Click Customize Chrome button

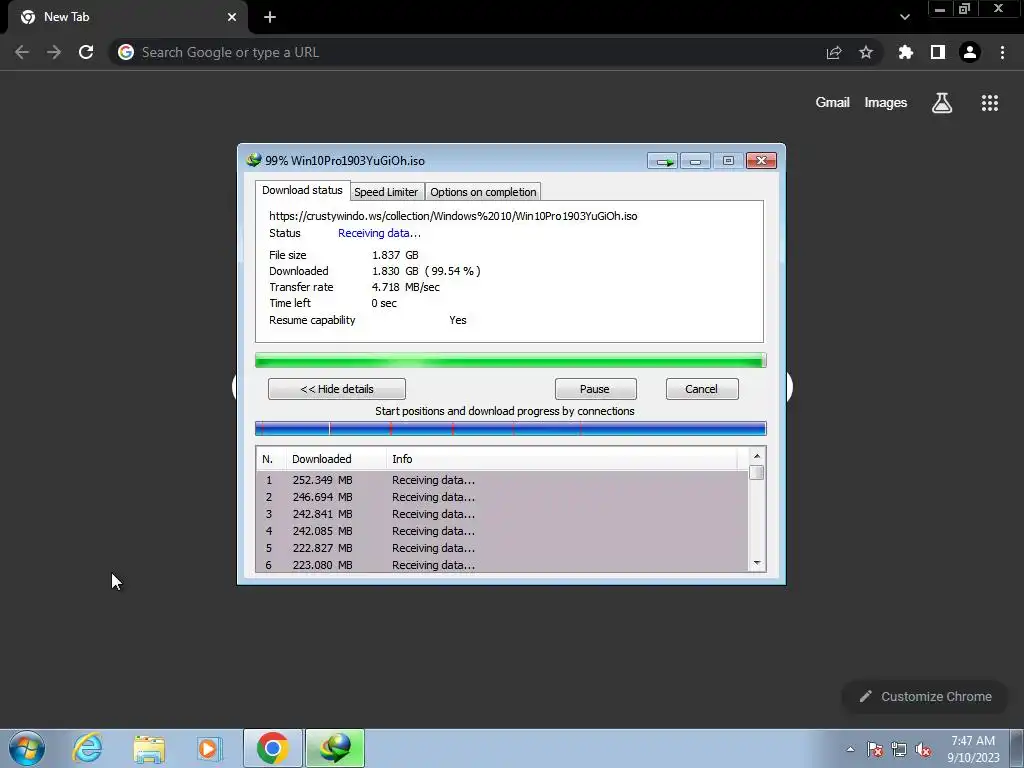pos(926,697)
